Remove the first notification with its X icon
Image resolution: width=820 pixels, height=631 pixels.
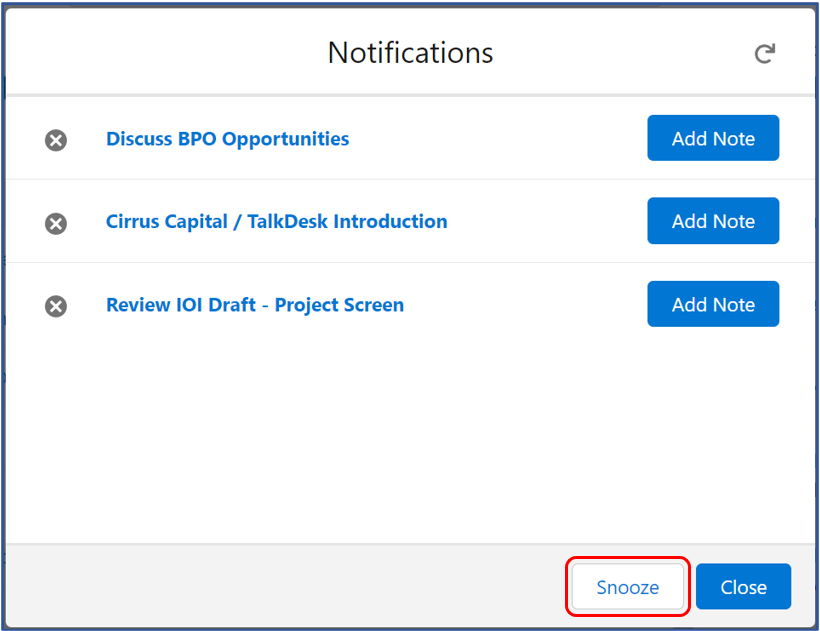tap(56, 140)
